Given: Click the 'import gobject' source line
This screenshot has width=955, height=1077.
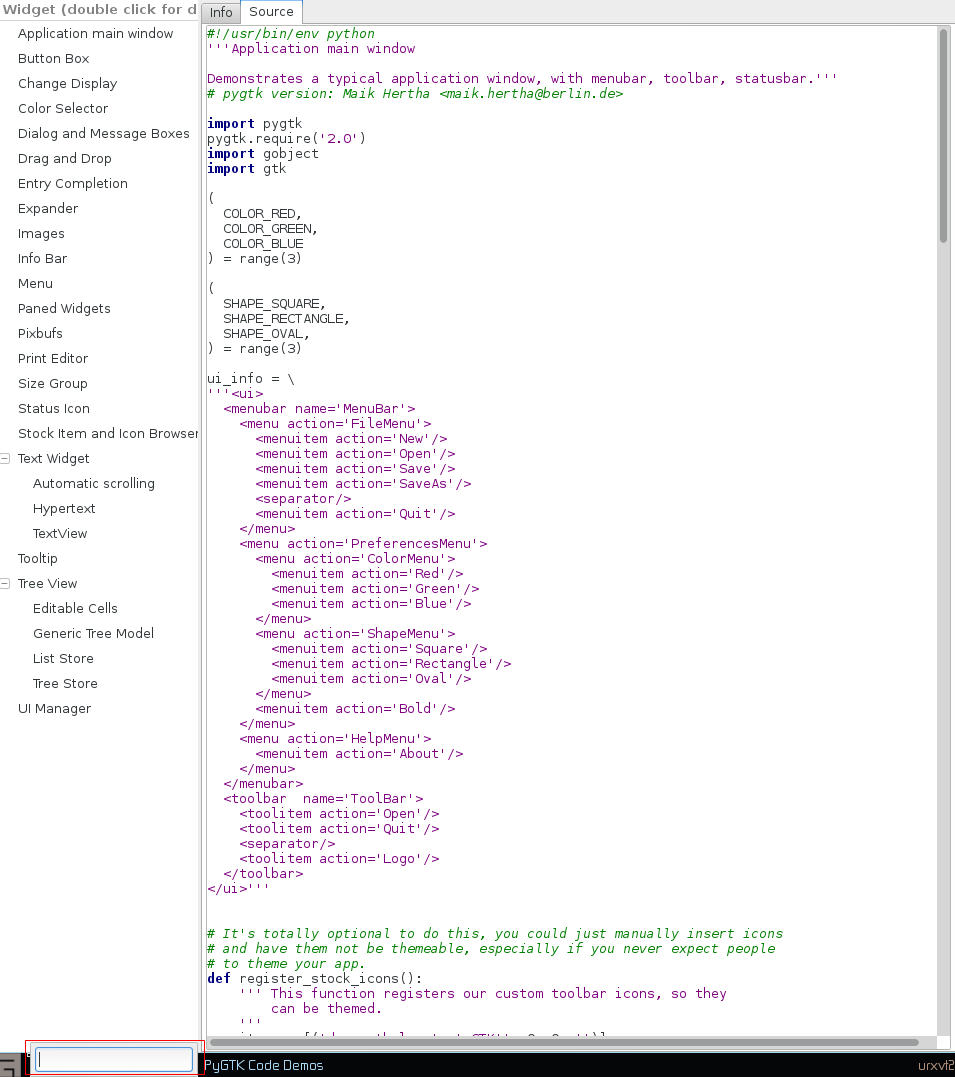Looking at the screenshot, I should pos(262,153).
